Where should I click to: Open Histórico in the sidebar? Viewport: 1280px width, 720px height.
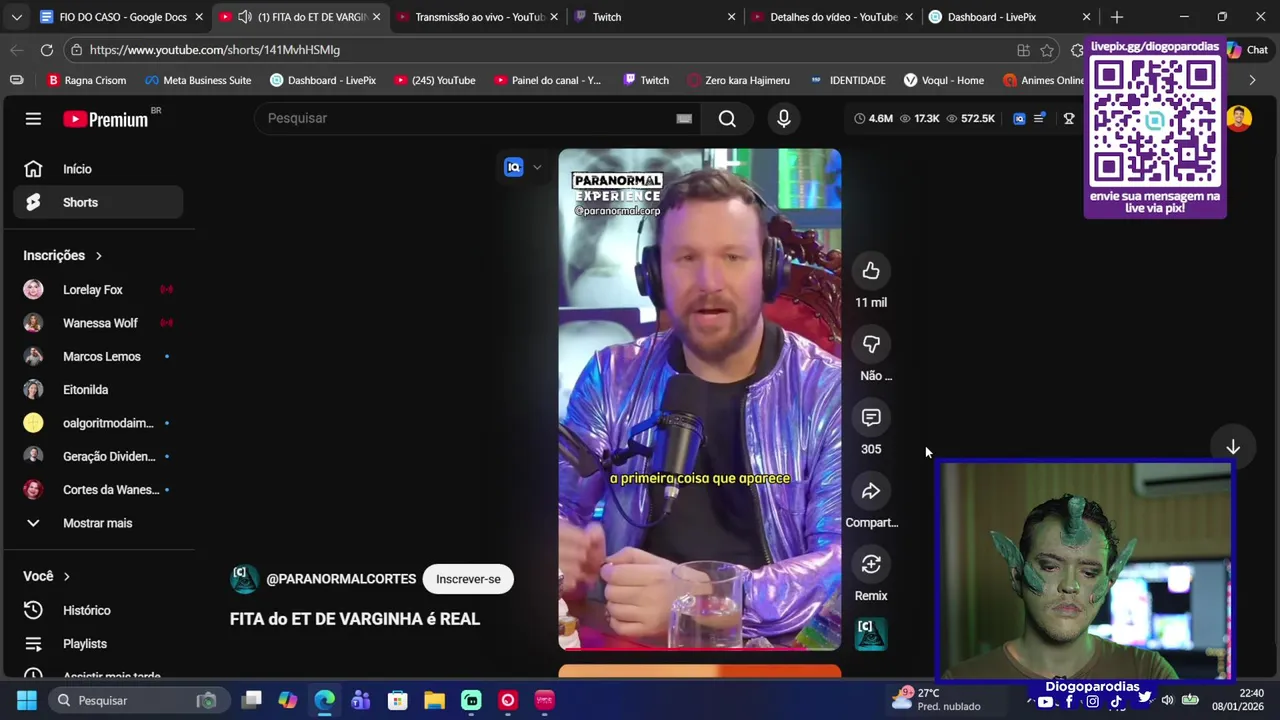[x=98, y=610]
